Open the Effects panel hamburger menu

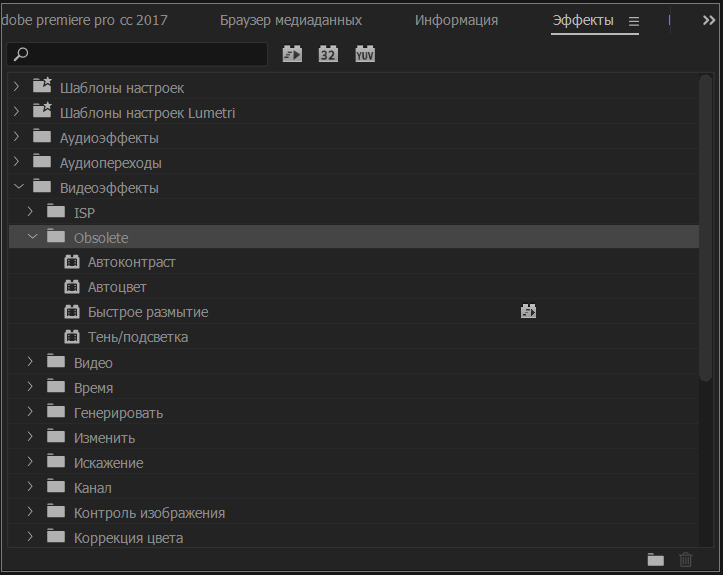[634, 21]
